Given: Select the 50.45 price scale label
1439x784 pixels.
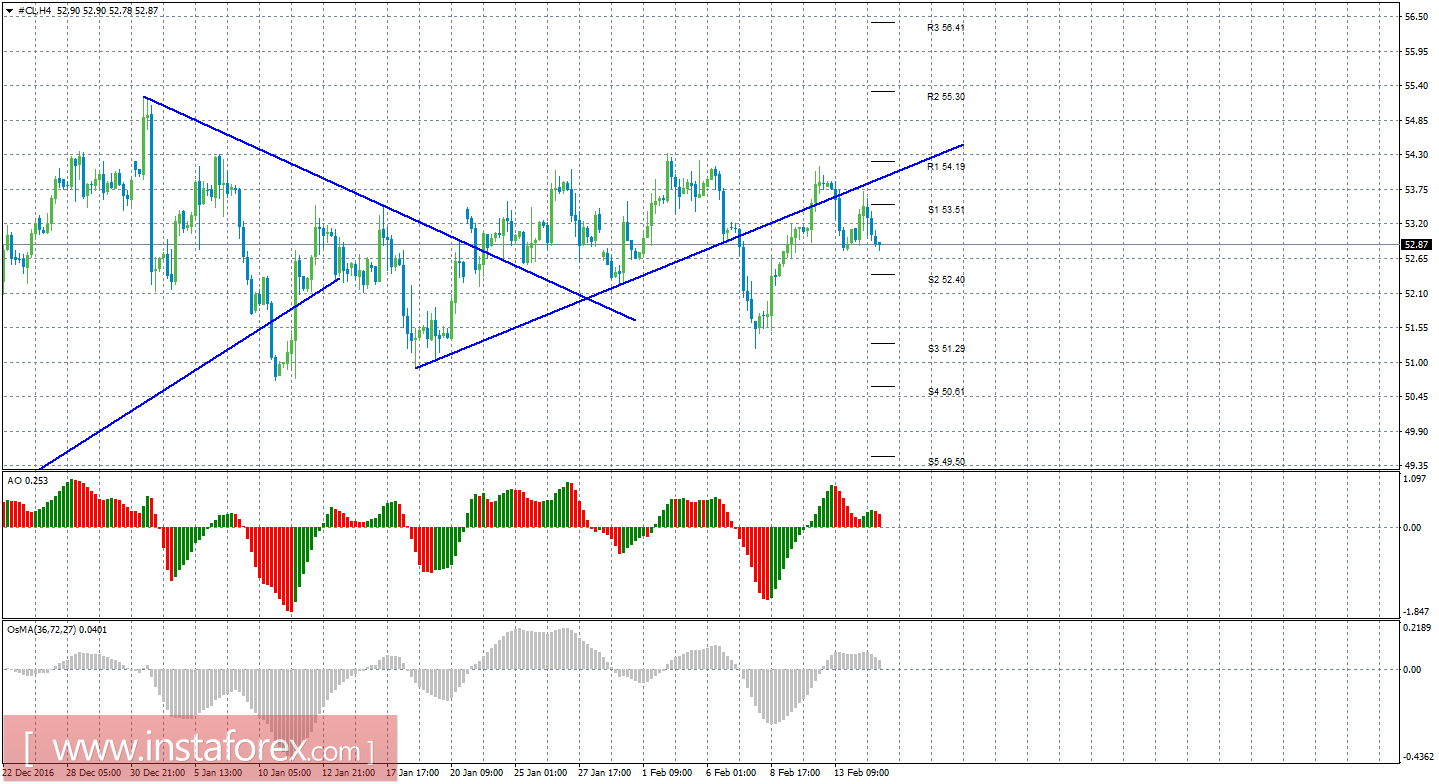Looking at the screenshot, I should pyautogui.click(x=1415, y=397).
